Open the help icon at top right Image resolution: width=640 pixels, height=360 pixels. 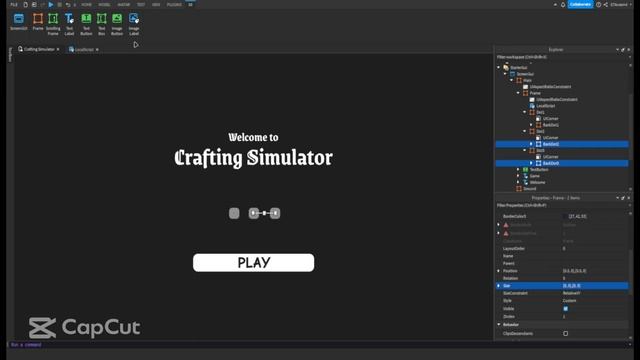(598, 4)
